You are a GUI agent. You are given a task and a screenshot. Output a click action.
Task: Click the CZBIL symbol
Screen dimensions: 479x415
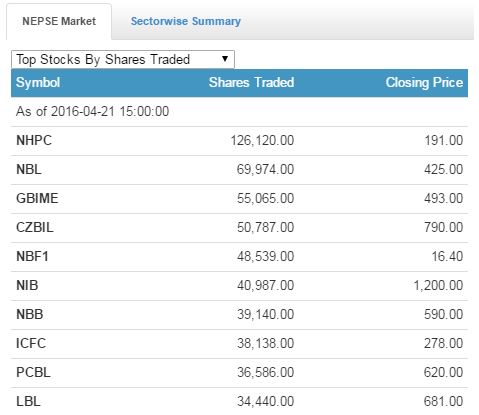tap(35, 227)
